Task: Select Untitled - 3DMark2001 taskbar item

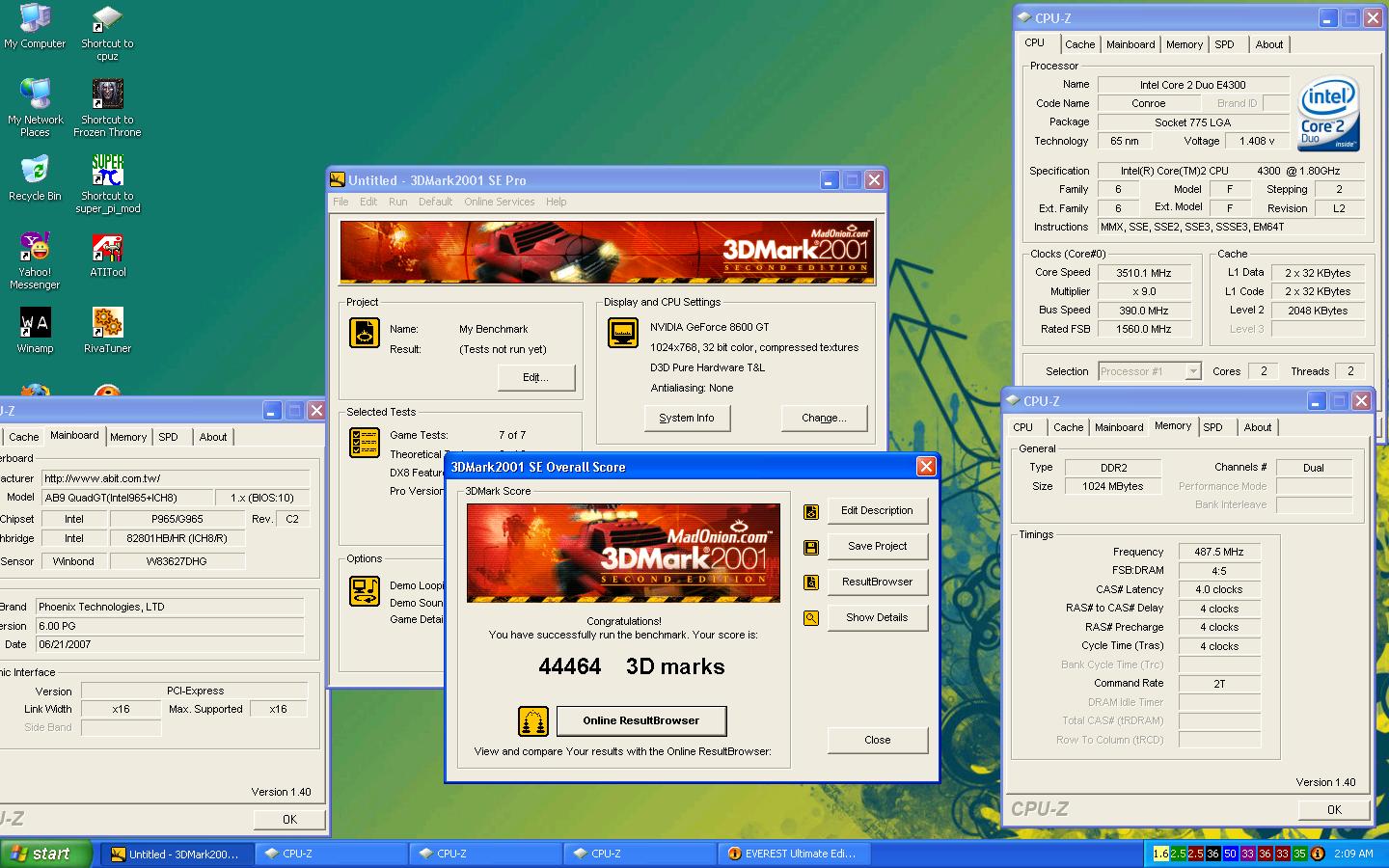Action: click(177, 854)
